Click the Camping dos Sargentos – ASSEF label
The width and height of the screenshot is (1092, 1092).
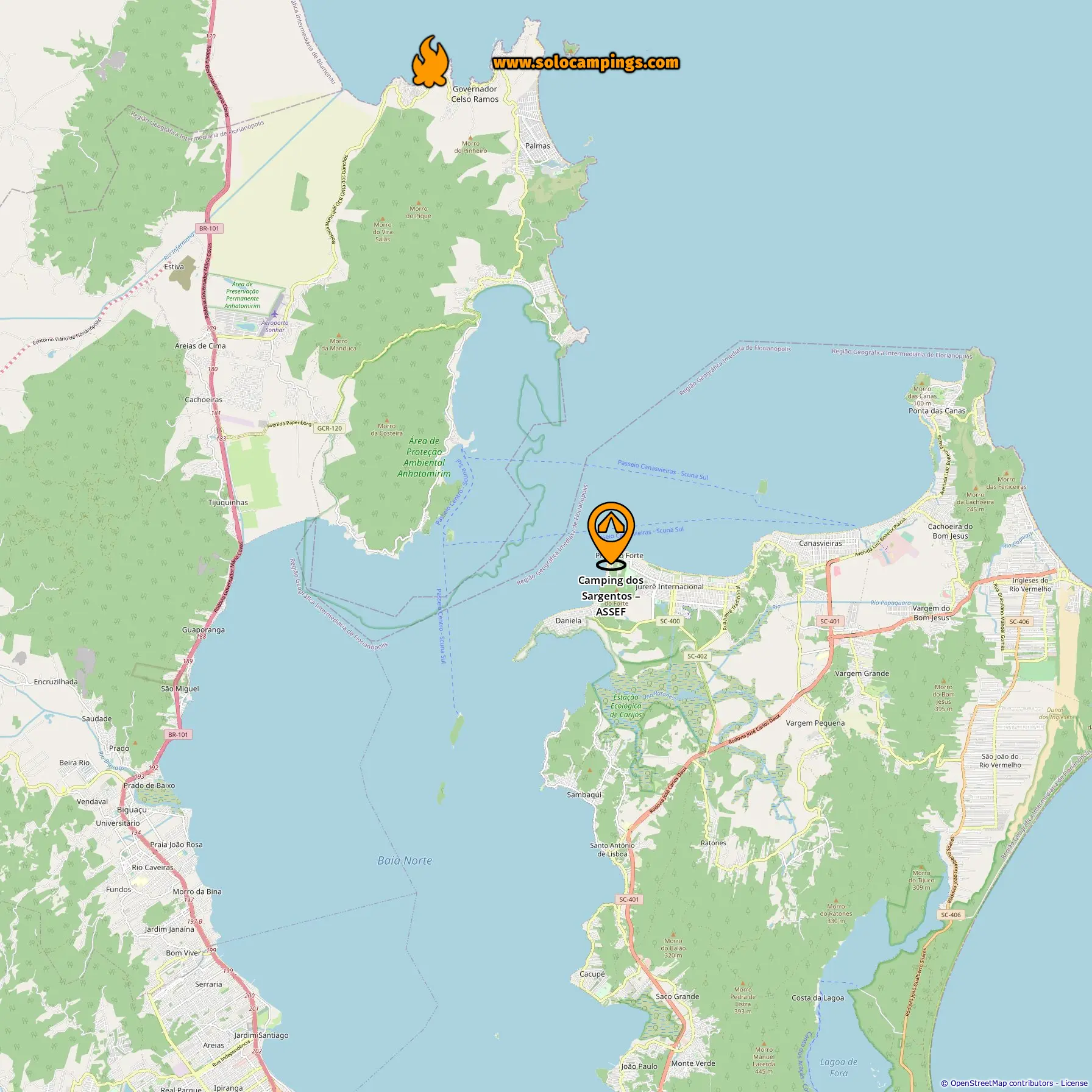tap(611, 595)
